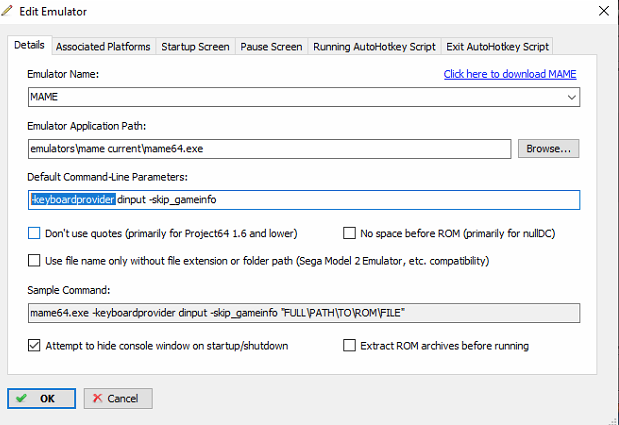Screen dimensions: 619x425
Task: Click the Emulator Application Path: label
Action: (x=86, y=126)
